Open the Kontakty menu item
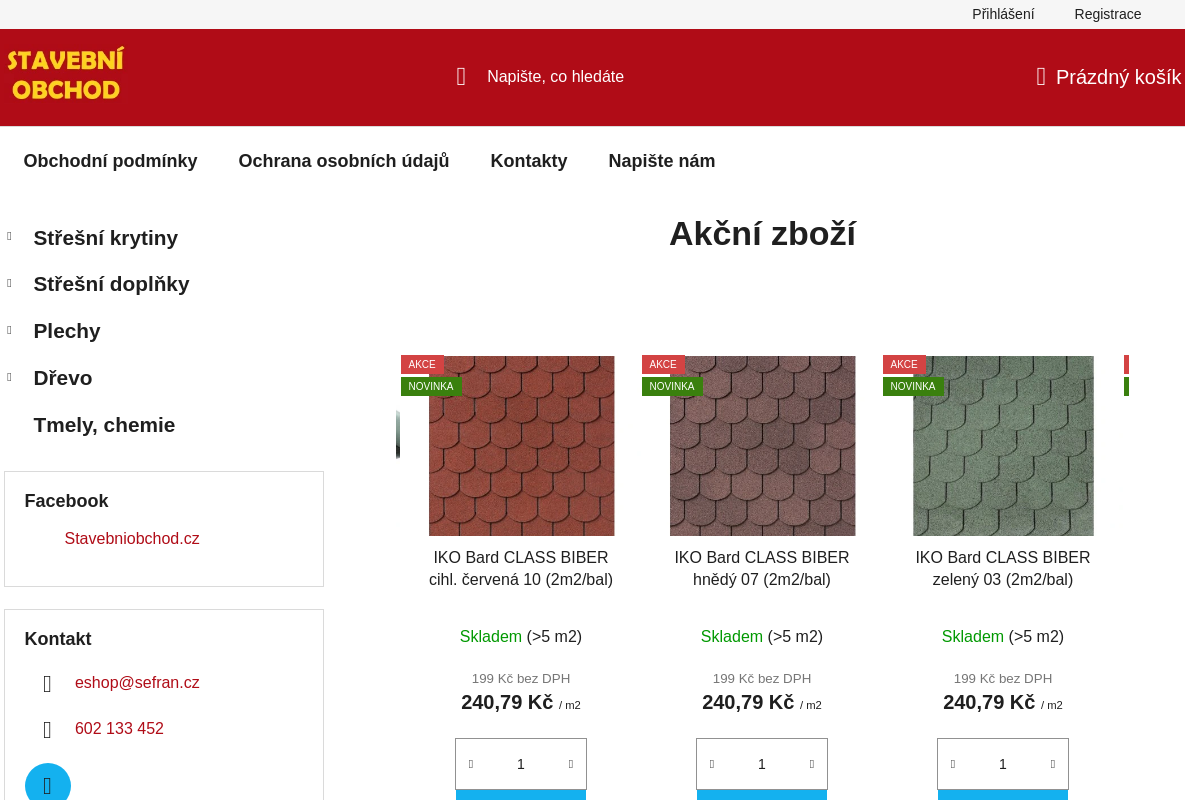 tap(529, 160)
